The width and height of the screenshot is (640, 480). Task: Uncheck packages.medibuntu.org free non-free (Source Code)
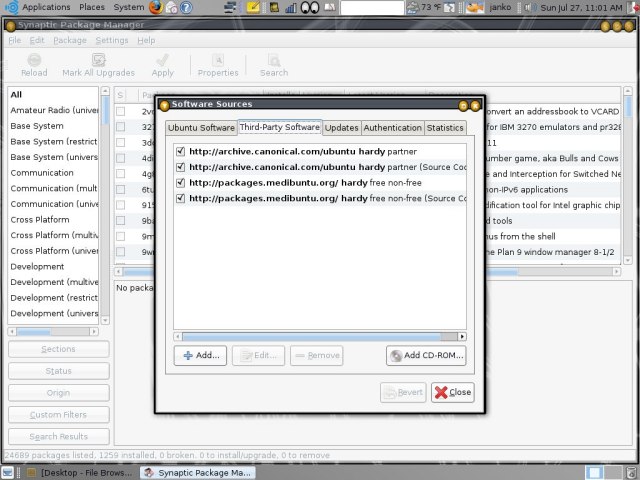180,198
